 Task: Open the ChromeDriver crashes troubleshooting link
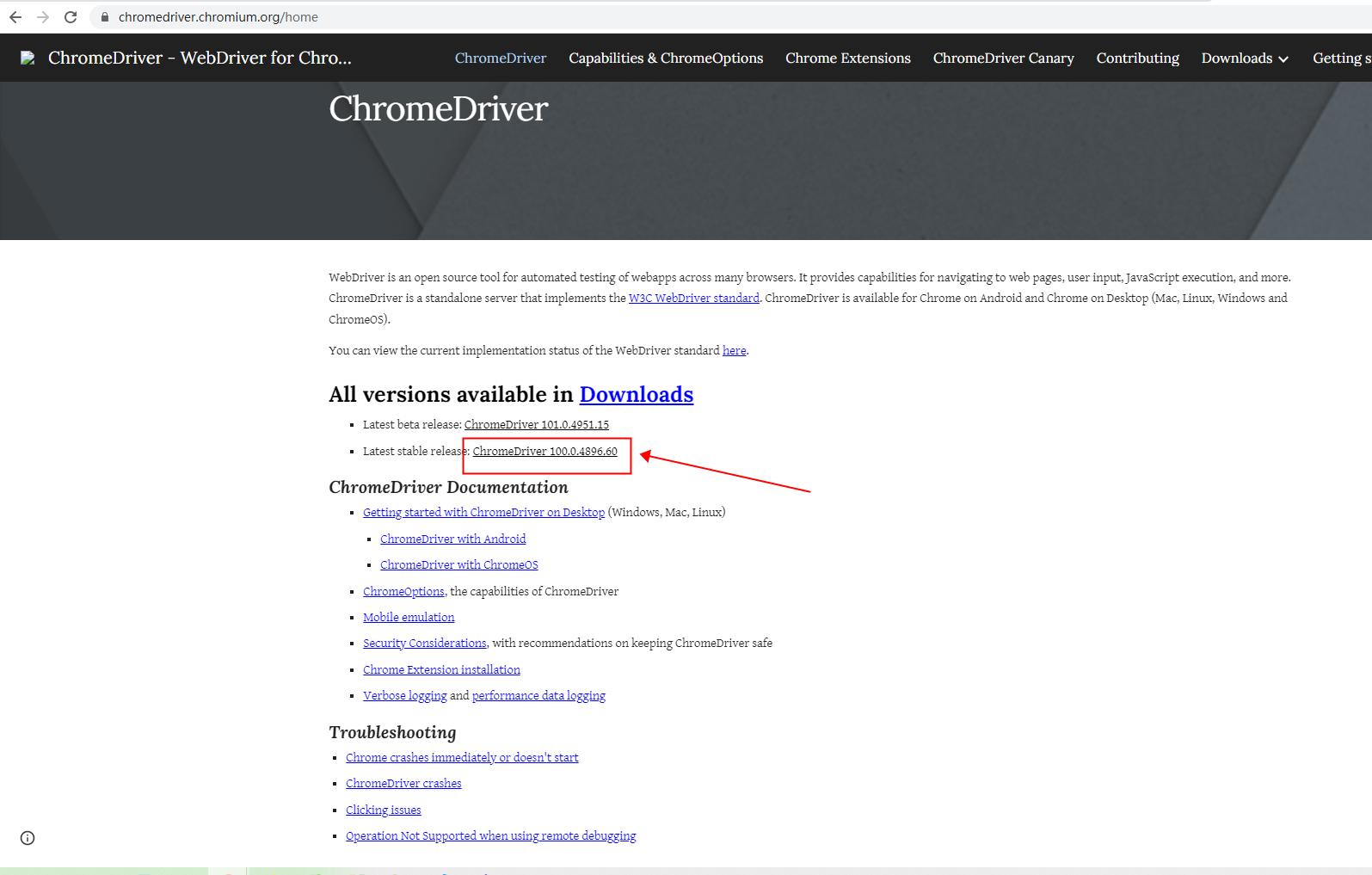pos(403,783)
